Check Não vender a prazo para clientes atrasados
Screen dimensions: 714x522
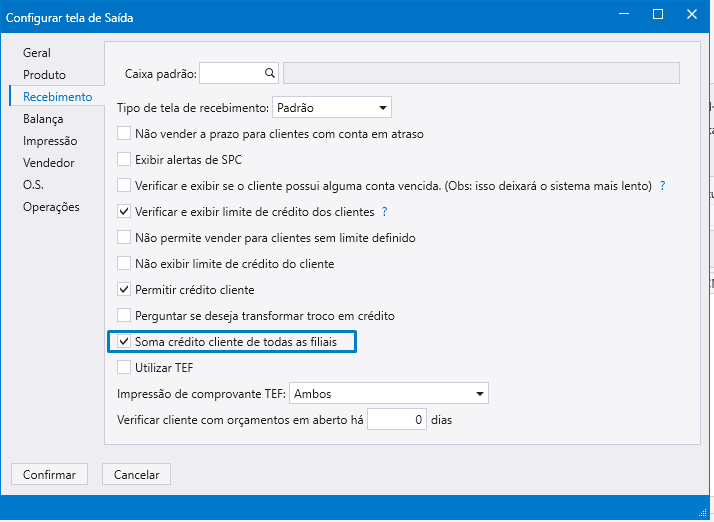click(x=124, y=133)
